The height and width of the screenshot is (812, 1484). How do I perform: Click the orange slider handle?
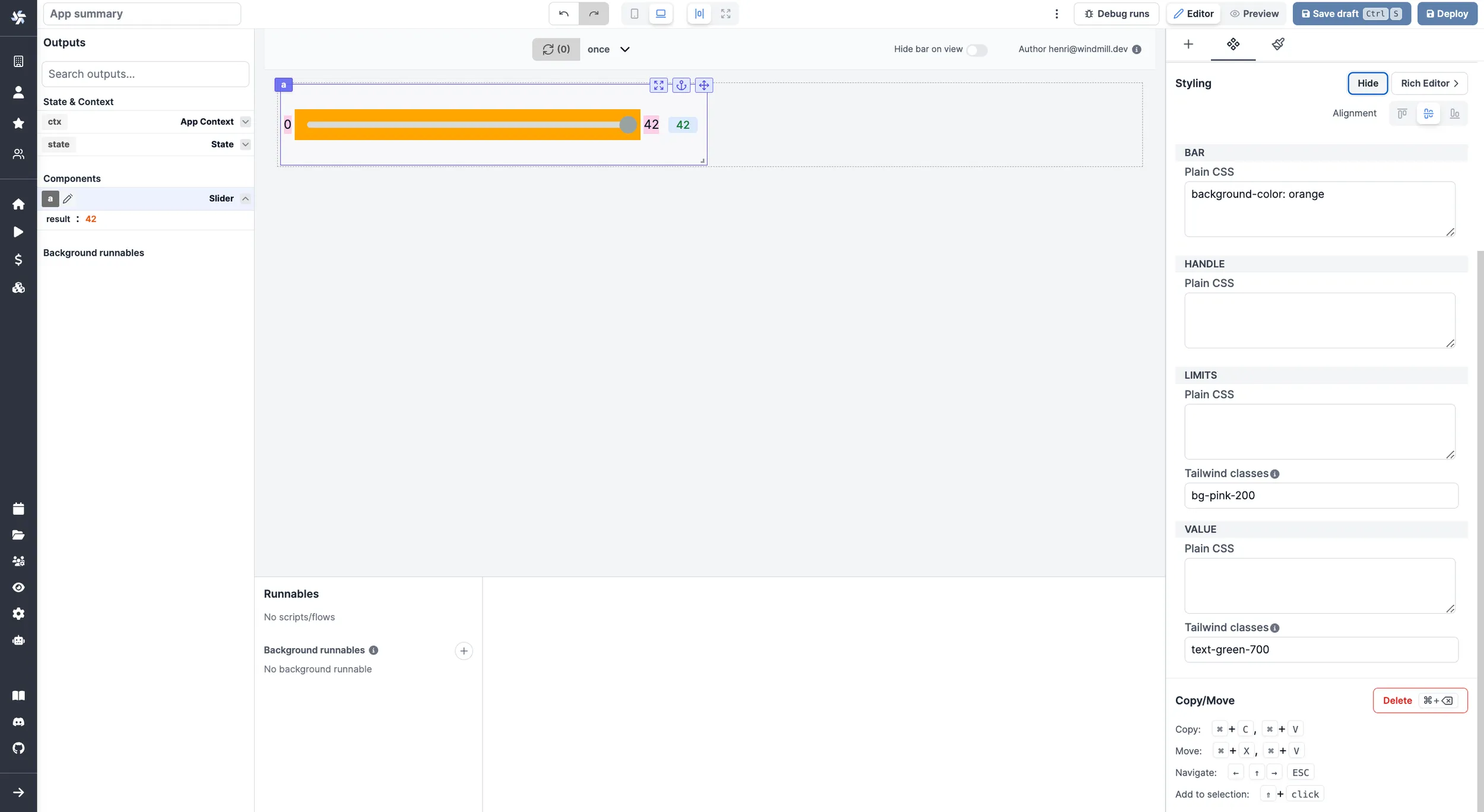click(x=628, y=125)
